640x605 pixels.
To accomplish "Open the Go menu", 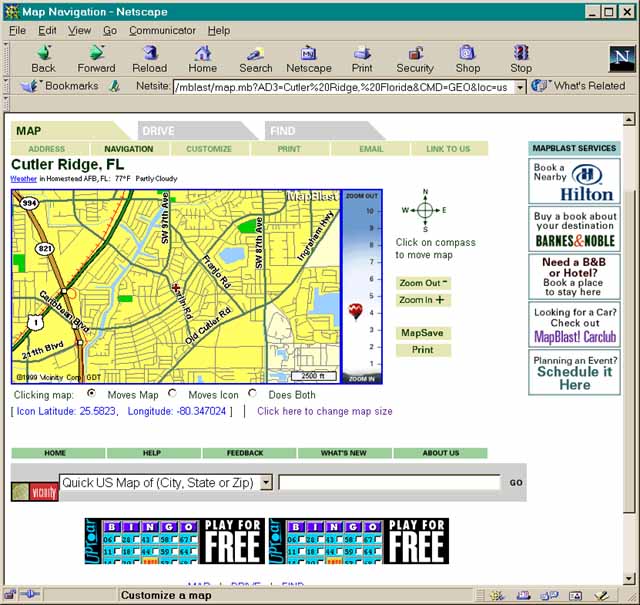I will (x=110, y=31).
